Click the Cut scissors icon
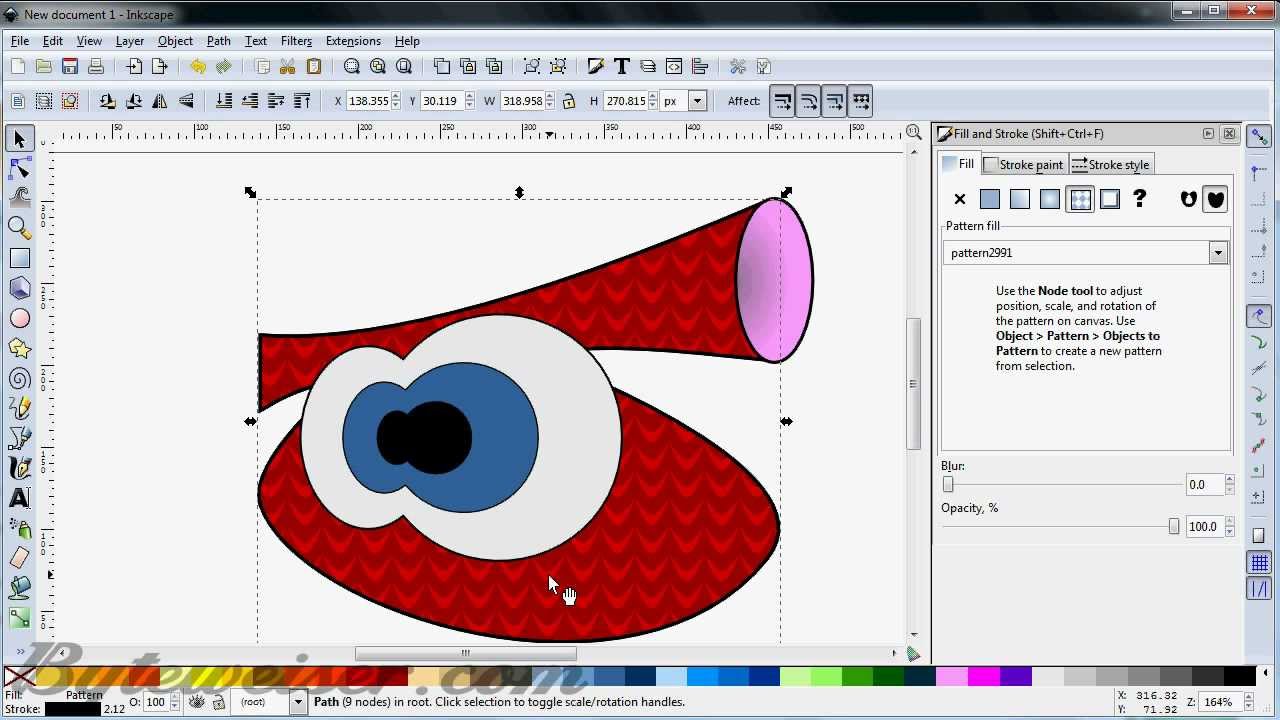 coord(288,66)
